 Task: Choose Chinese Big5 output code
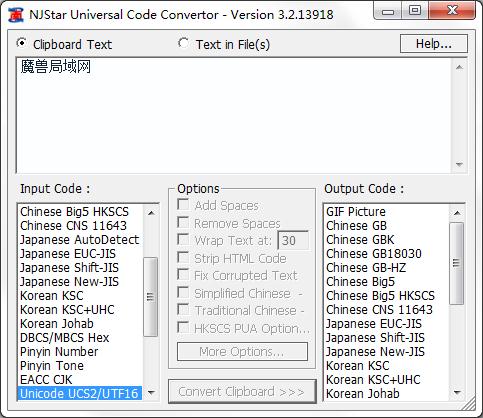387,282
